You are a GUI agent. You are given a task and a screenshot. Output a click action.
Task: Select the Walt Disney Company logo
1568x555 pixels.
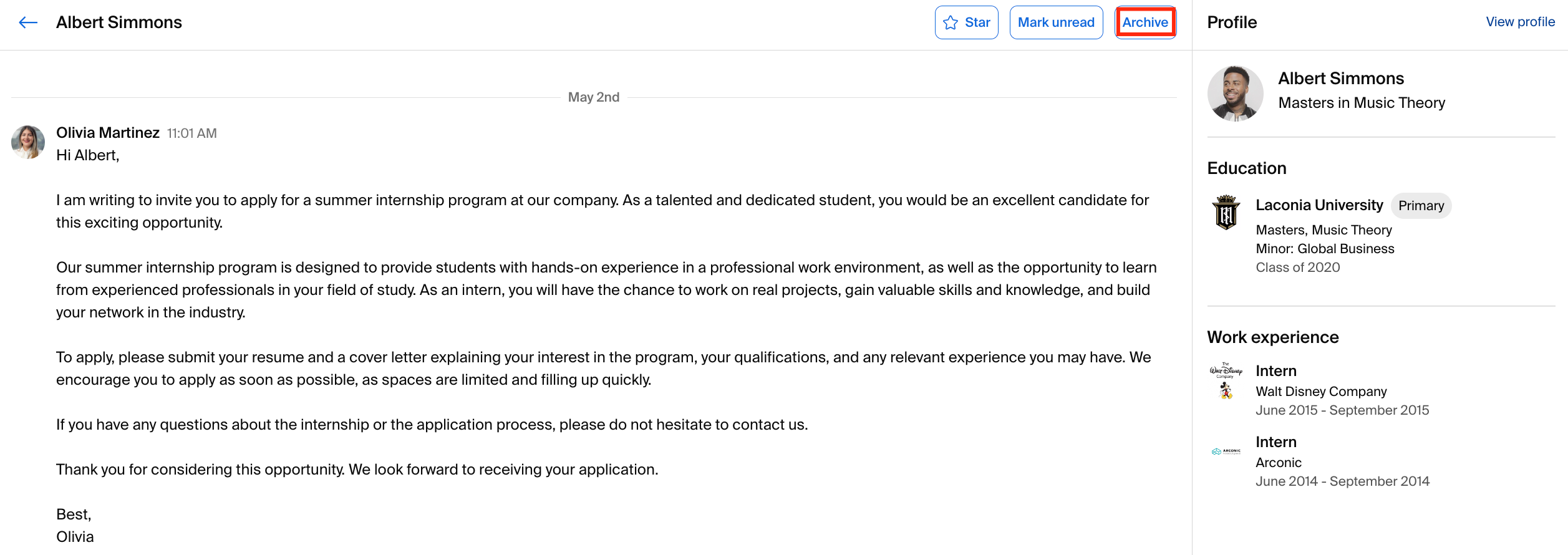point(1226,380)
